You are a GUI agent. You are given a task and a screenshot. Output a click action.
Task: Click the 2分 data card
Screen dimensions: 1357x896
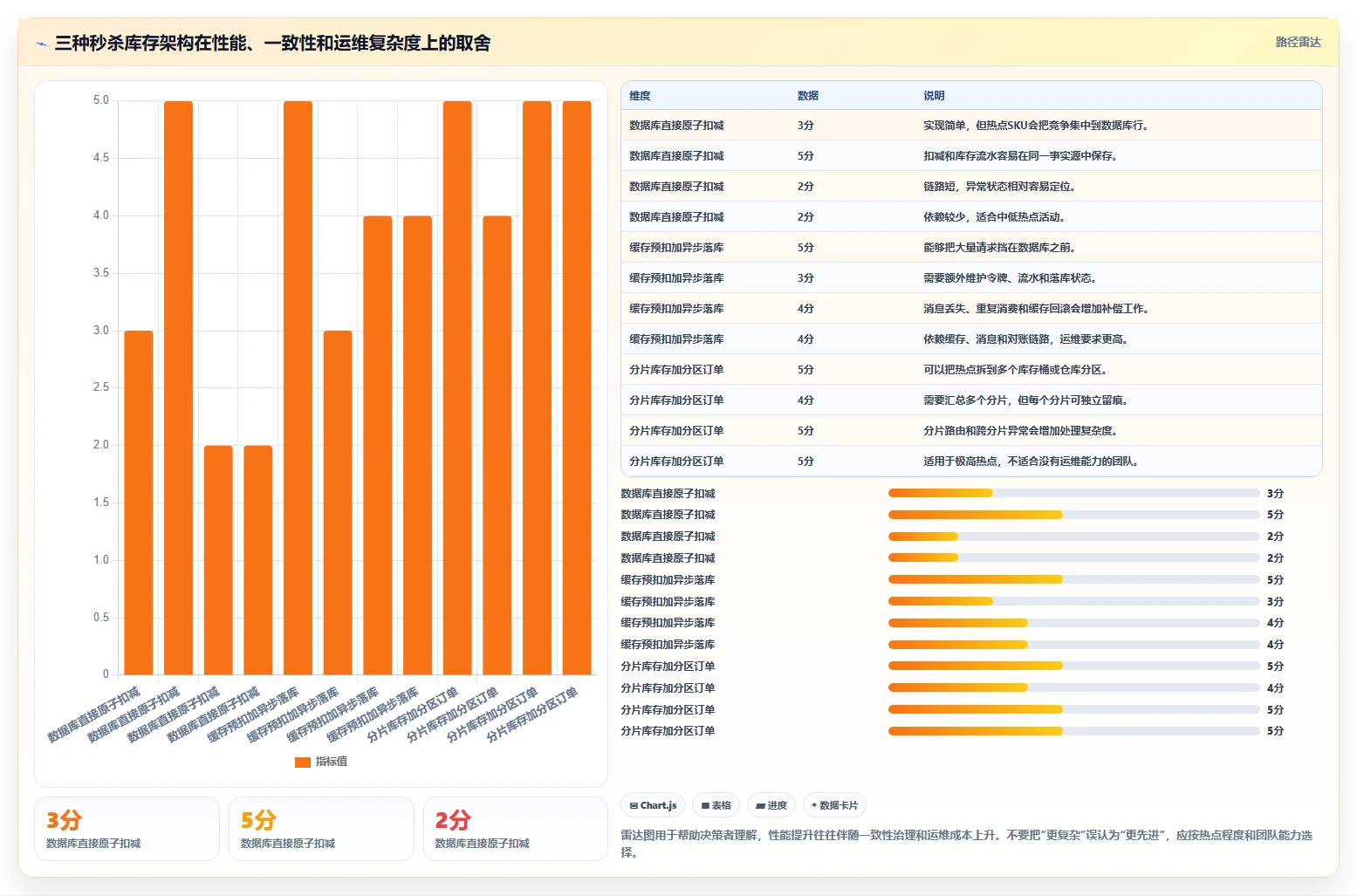[516, 829]
